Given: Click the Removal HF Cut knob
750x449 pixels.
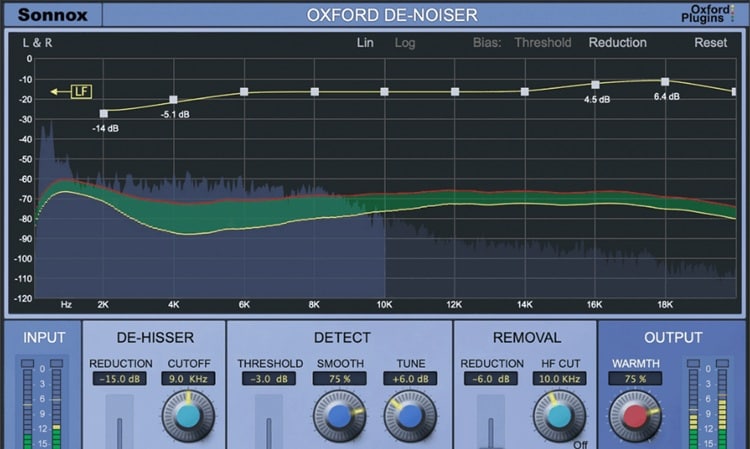Looking at the screenshot, I should 559,416.
